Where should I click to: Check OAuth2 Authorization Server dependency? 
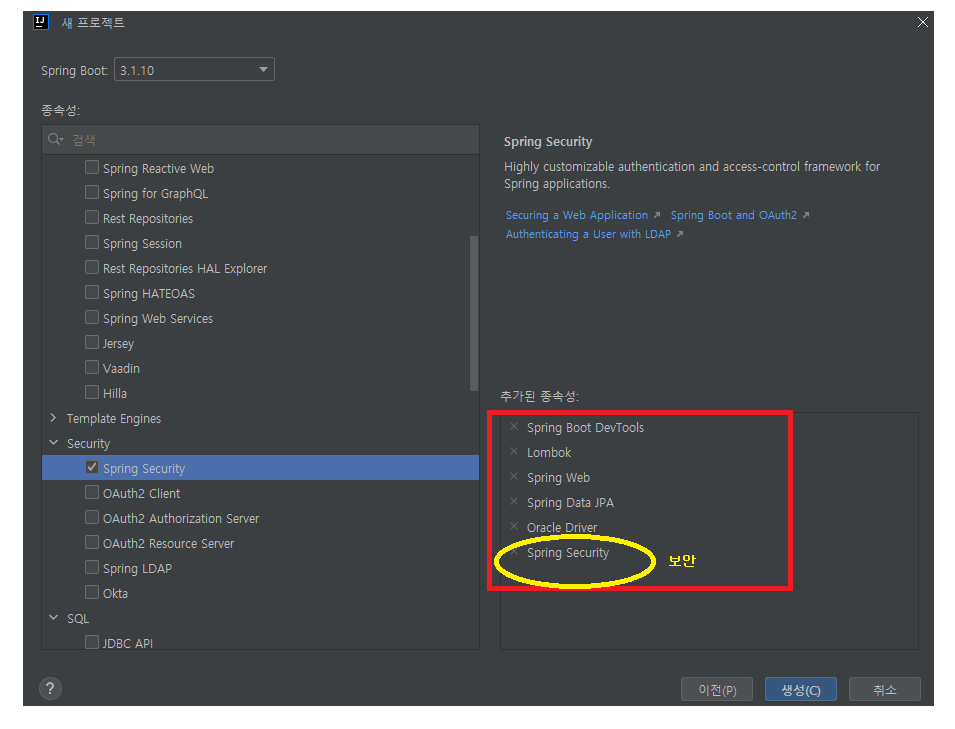pos(92,517)
